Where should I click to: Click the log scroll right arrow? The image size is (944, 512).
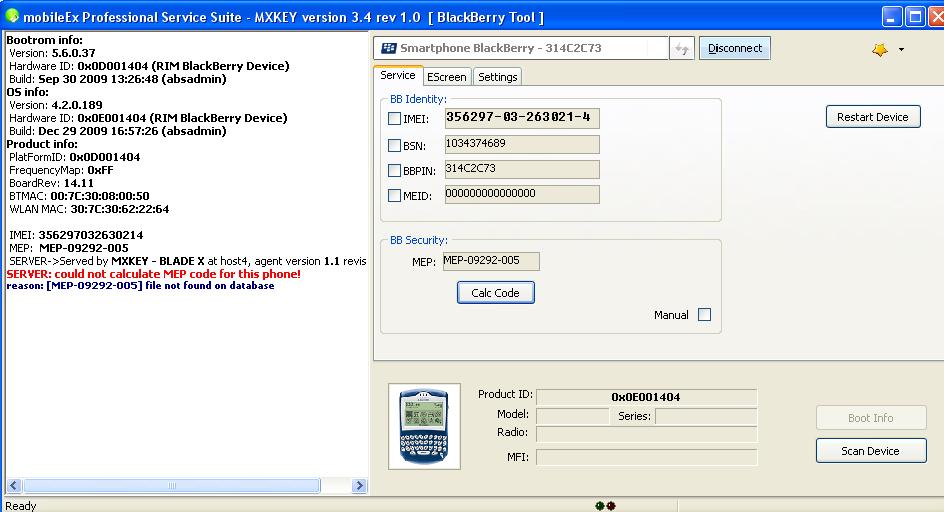click(359, 485)
